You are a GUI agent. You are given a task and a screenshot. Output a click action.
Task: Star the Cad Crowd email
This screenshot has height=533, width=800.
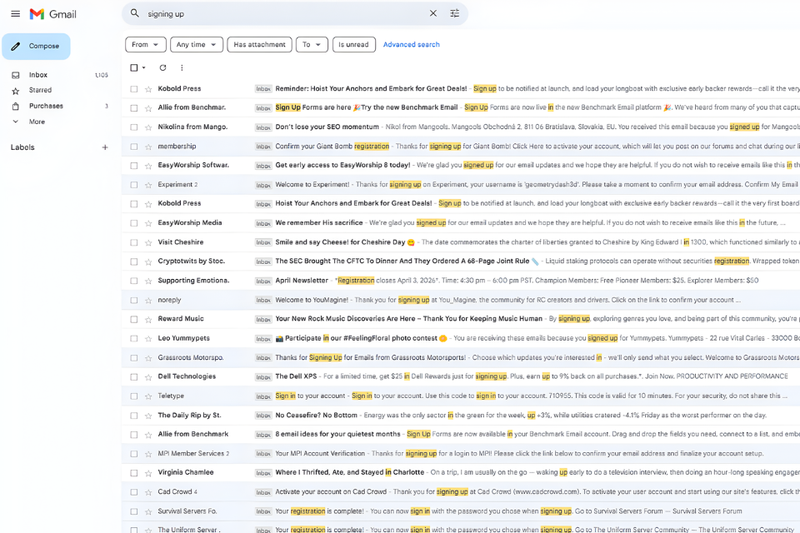(148, 492)
